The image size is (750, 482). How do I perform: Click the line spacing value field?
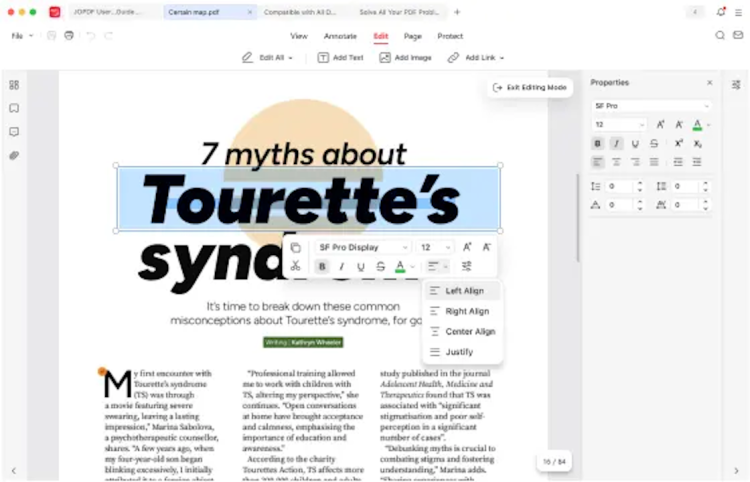(619, 186)
